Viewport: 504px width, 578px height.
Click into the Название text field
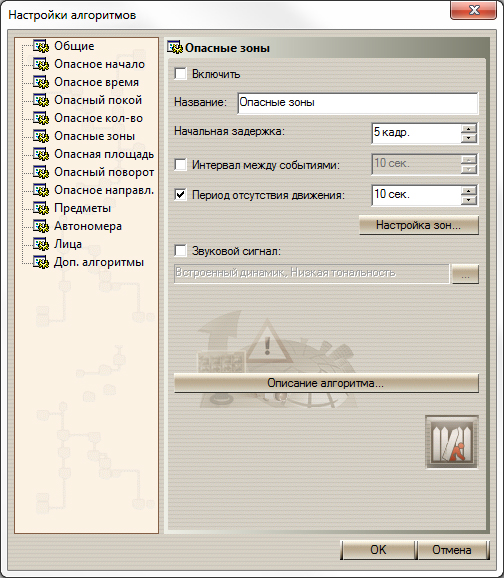coord(358,102)
